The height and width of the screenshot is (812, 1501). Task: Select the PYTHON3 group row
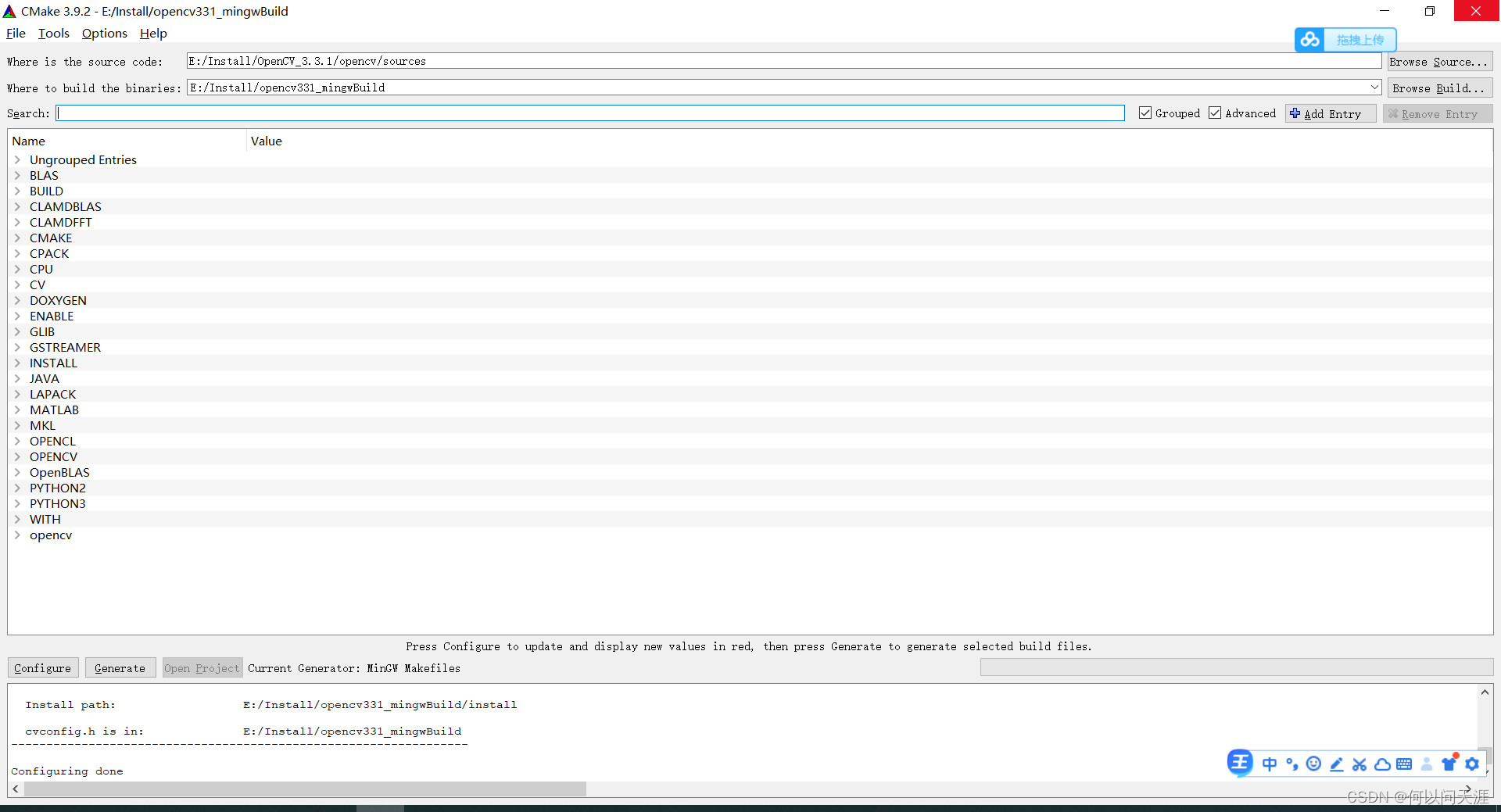(750, 503)
